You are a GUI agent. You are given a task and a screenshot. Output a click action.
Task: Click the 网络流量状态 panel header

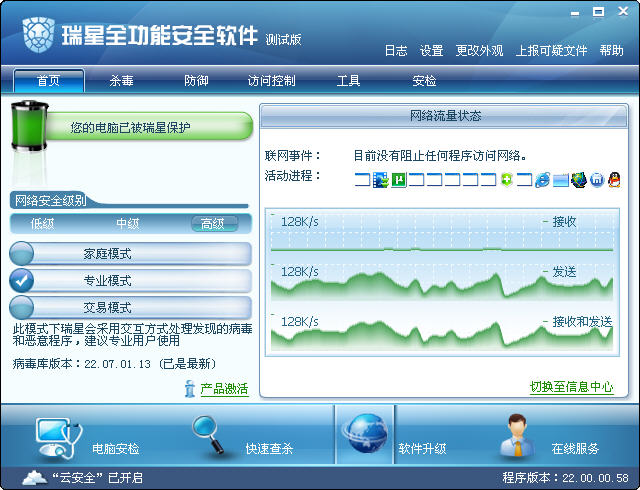[x=444, y=116]
